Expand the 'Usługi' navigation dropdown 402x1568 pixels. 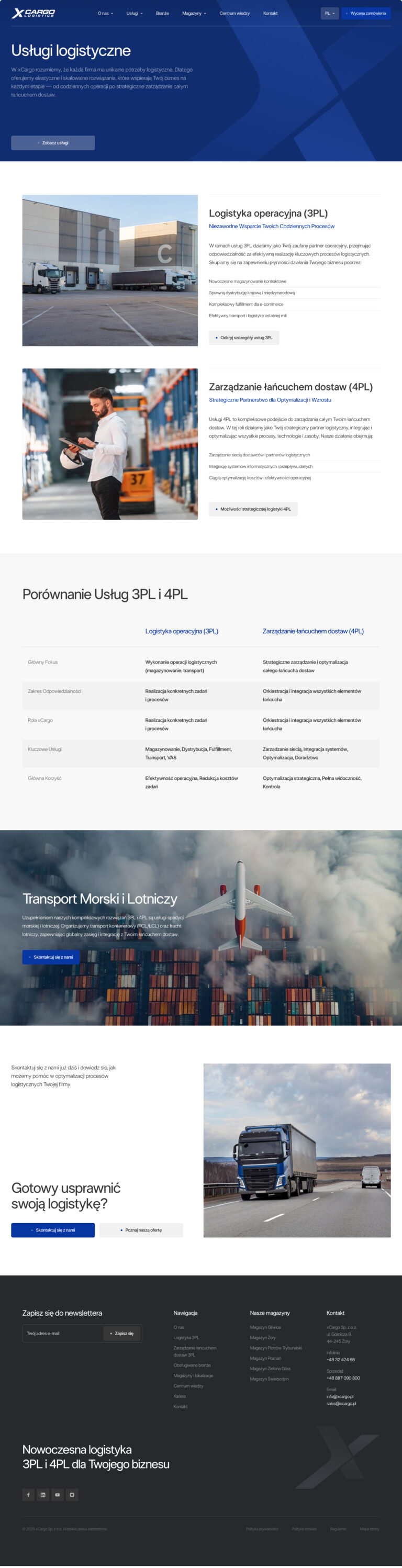point(134,14)
